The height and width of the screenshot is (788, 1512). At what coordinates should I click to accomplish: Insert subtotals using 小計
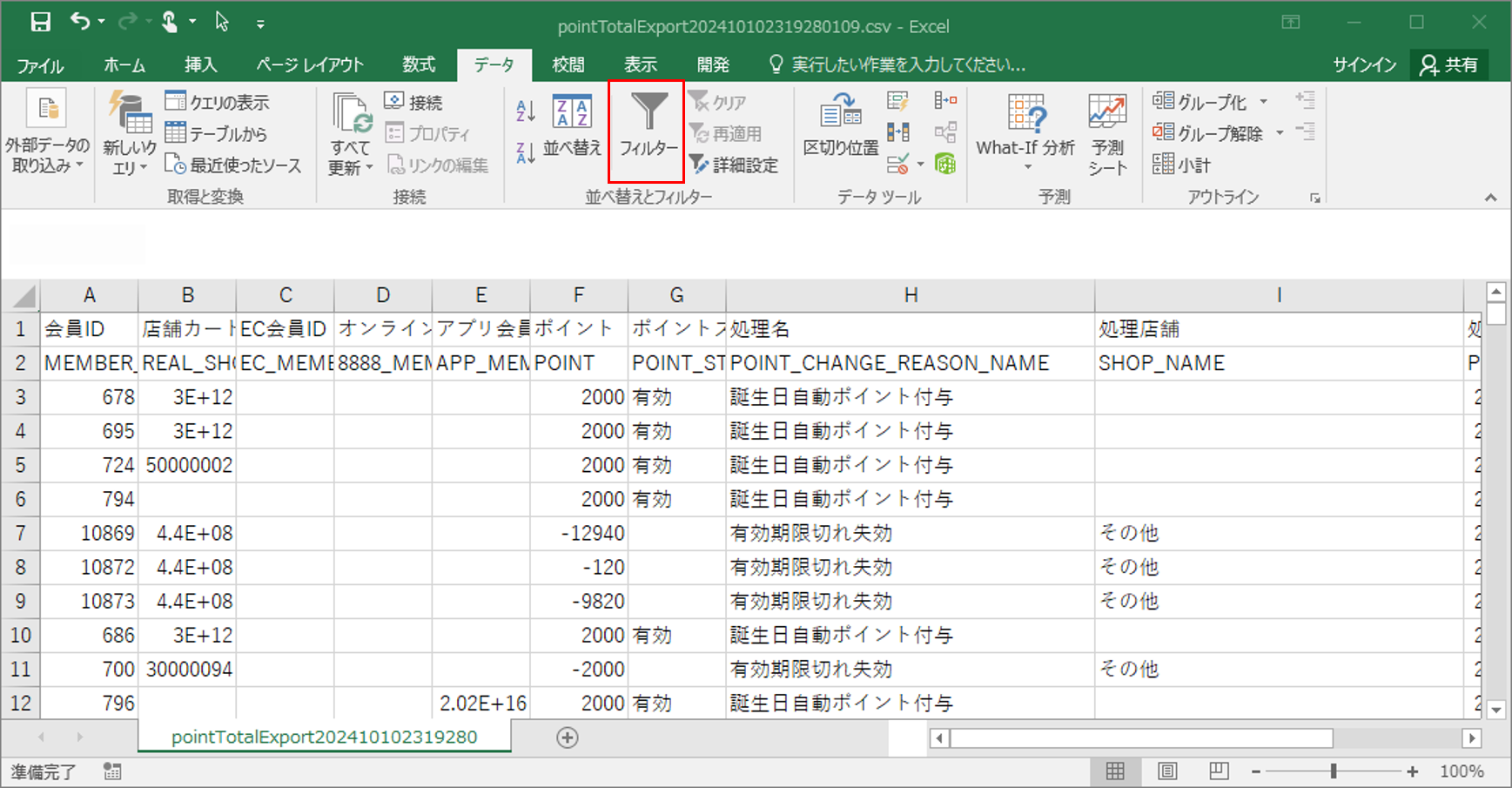[1181, 165]
